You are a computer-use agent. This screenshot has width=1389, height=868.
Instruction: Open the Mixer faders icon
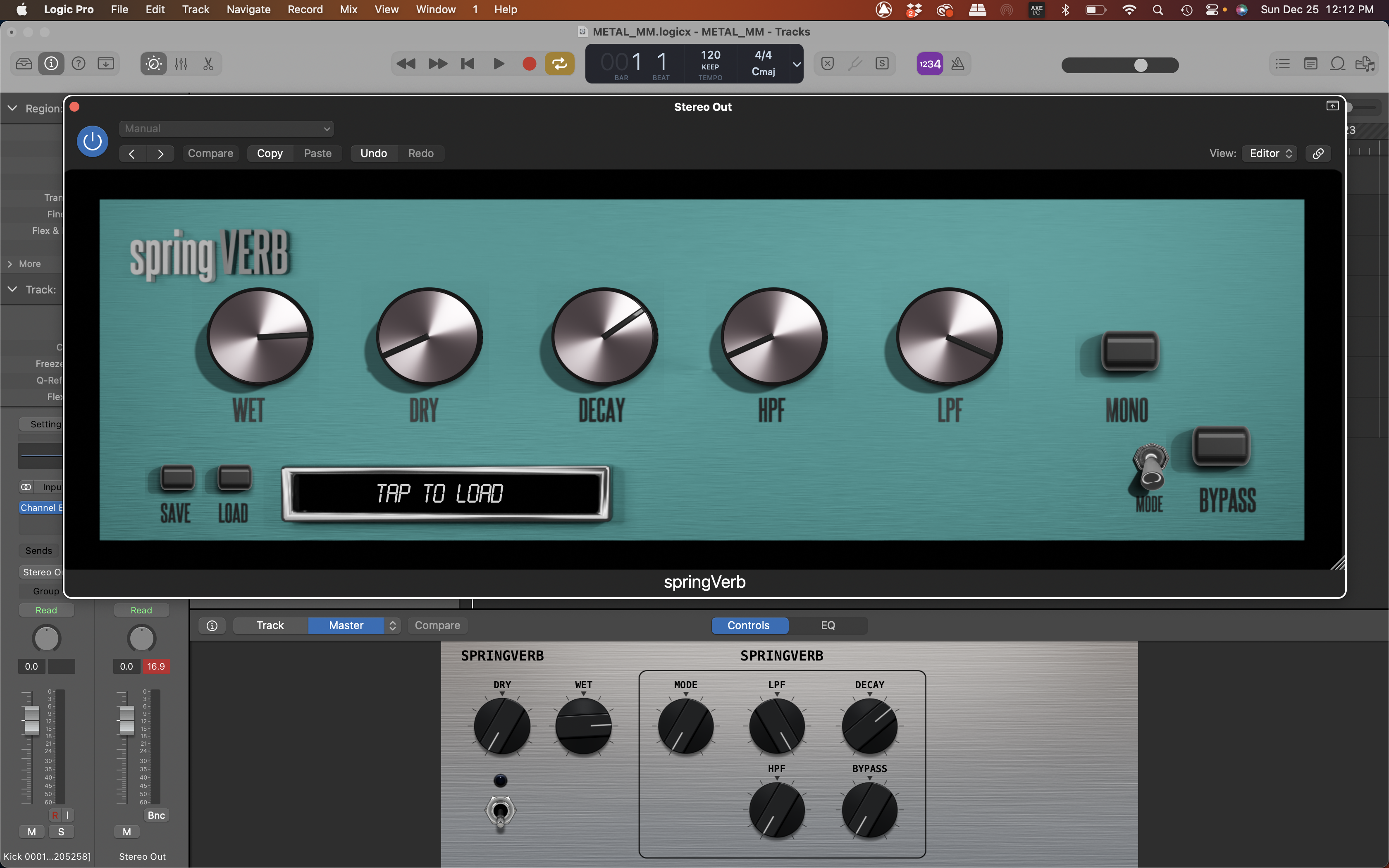(x=181, y=64)
